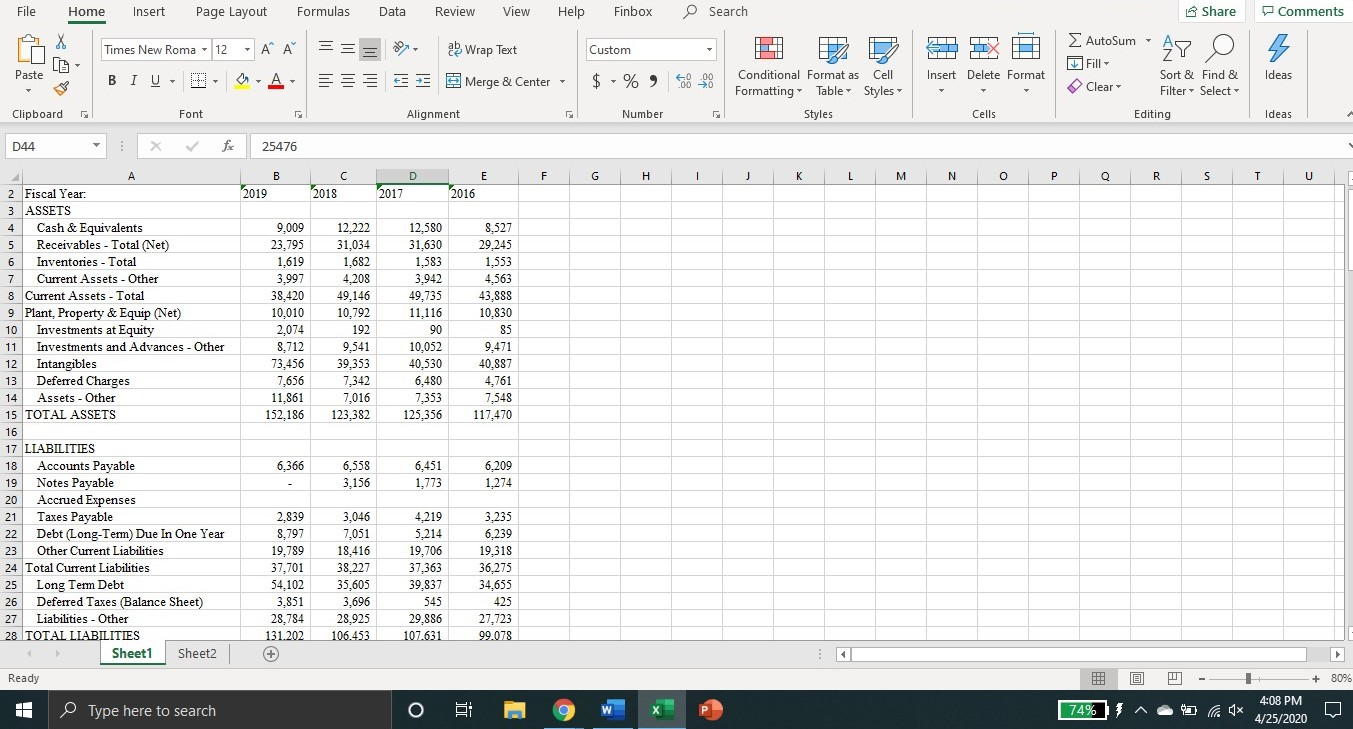Viewport: 1353px width, 729px height.
Task: Apply Percent Style number formatting
Action: tap(631, 81)
